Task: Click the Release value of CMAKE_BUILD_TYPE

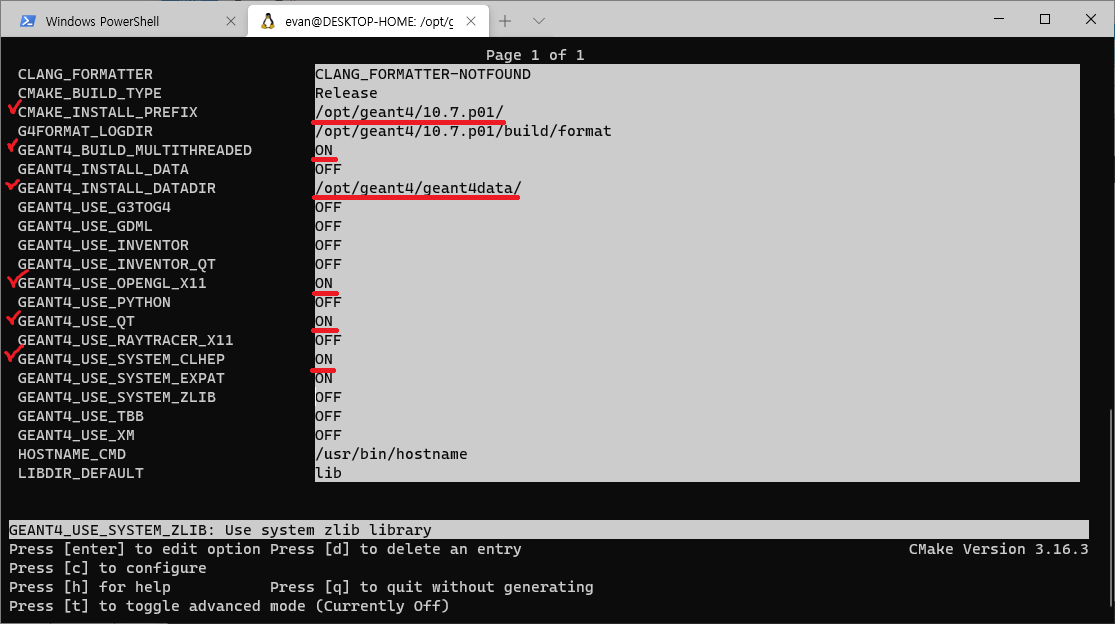Action: [346, 93]
